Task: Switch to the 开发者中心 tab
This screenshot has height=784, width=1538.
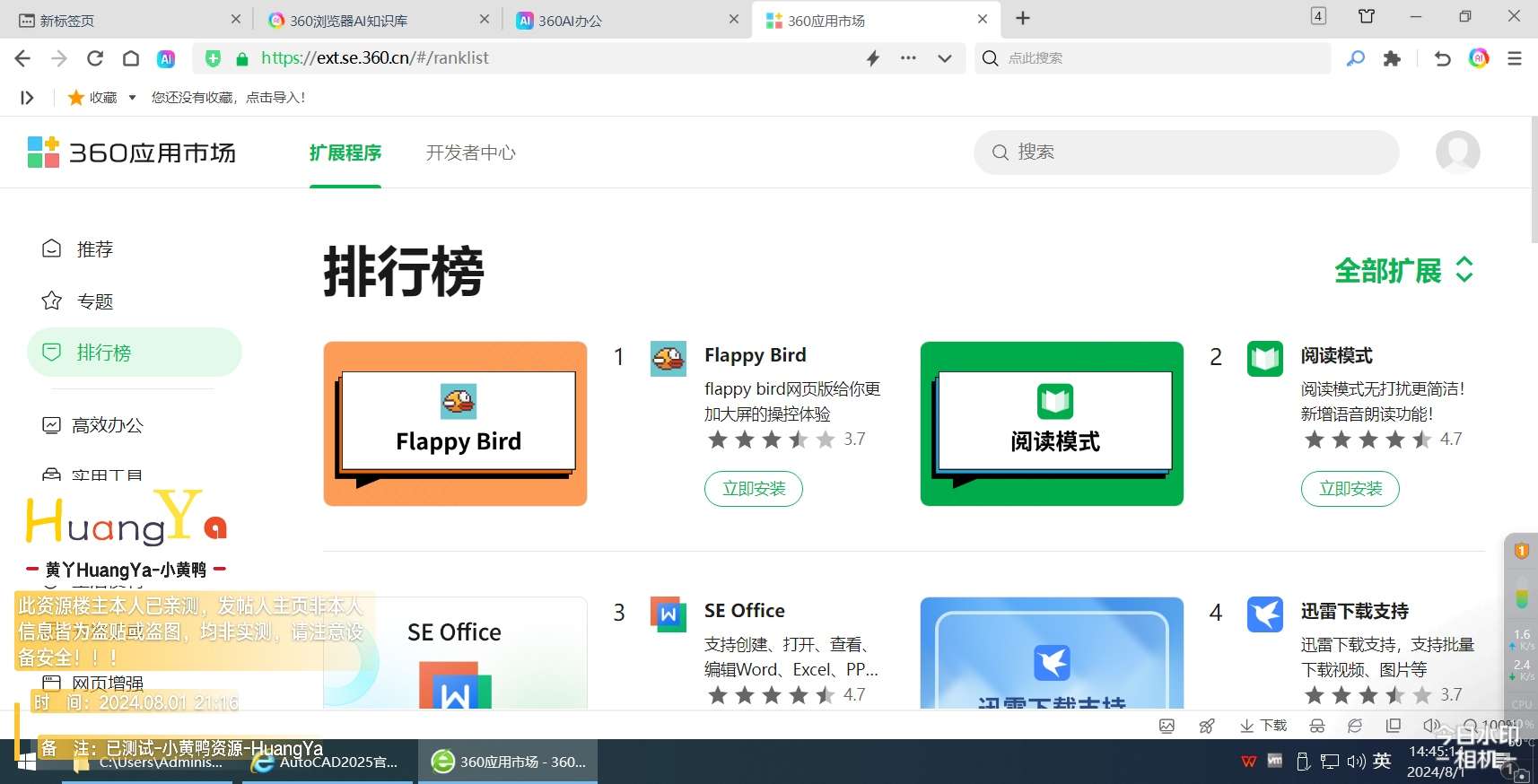Action: tap(470, 152)
